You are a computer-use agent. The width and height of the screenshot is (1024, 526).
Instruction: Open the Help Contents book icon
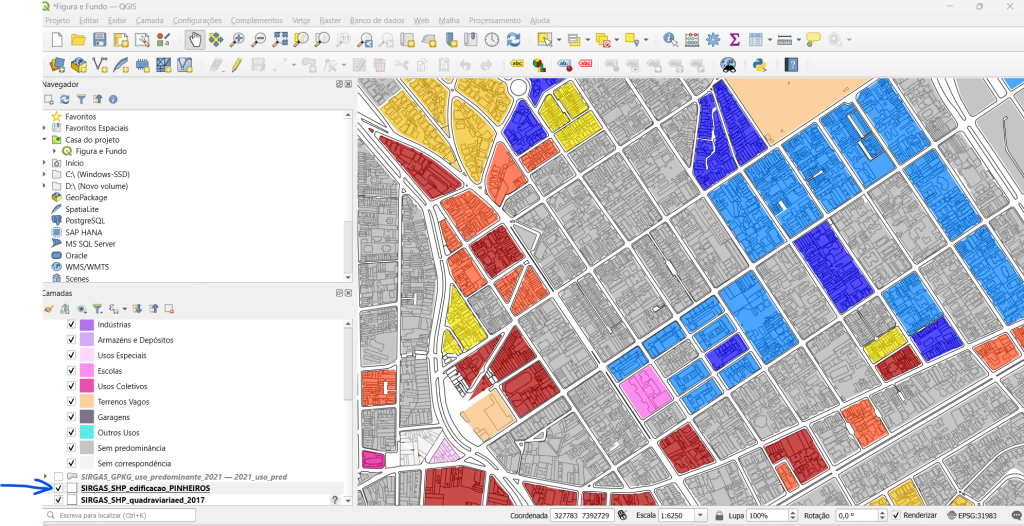[792, 64]
